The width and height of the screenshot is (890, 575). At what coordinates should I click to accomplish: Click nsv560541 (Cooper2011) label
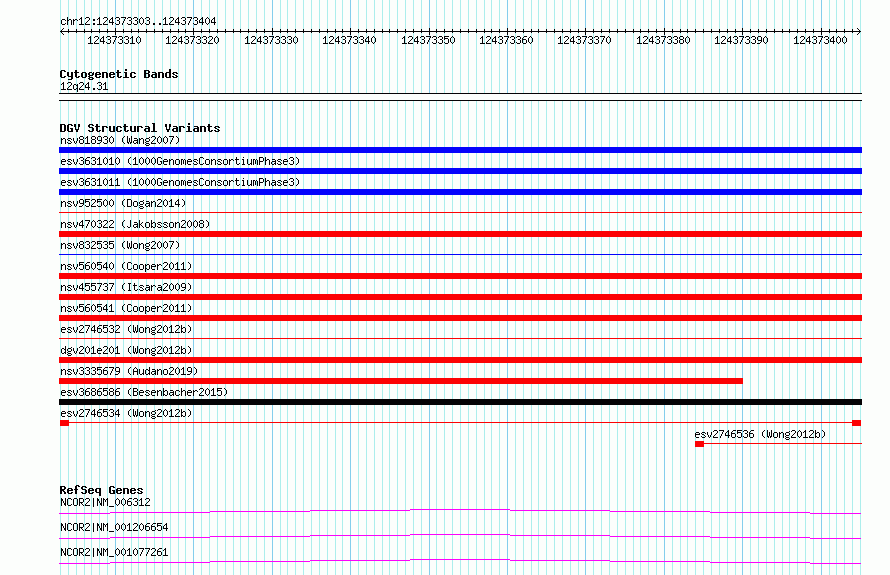pos(126,308)
